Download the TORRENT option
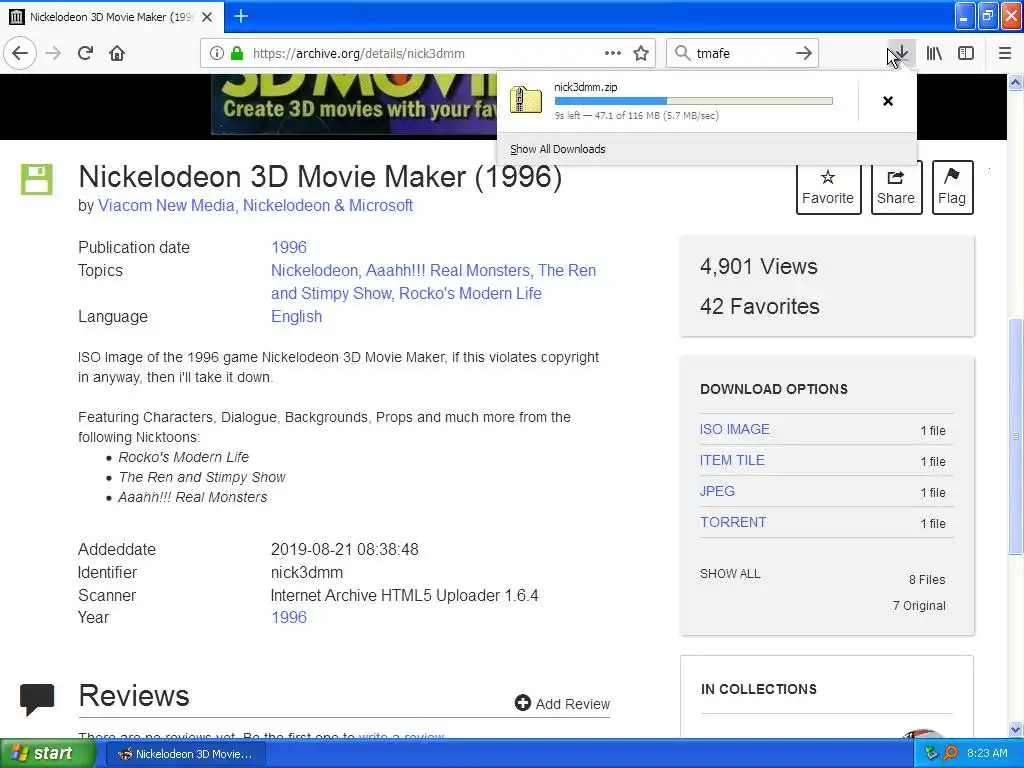 pyautogui.click(x=733, y=522)
